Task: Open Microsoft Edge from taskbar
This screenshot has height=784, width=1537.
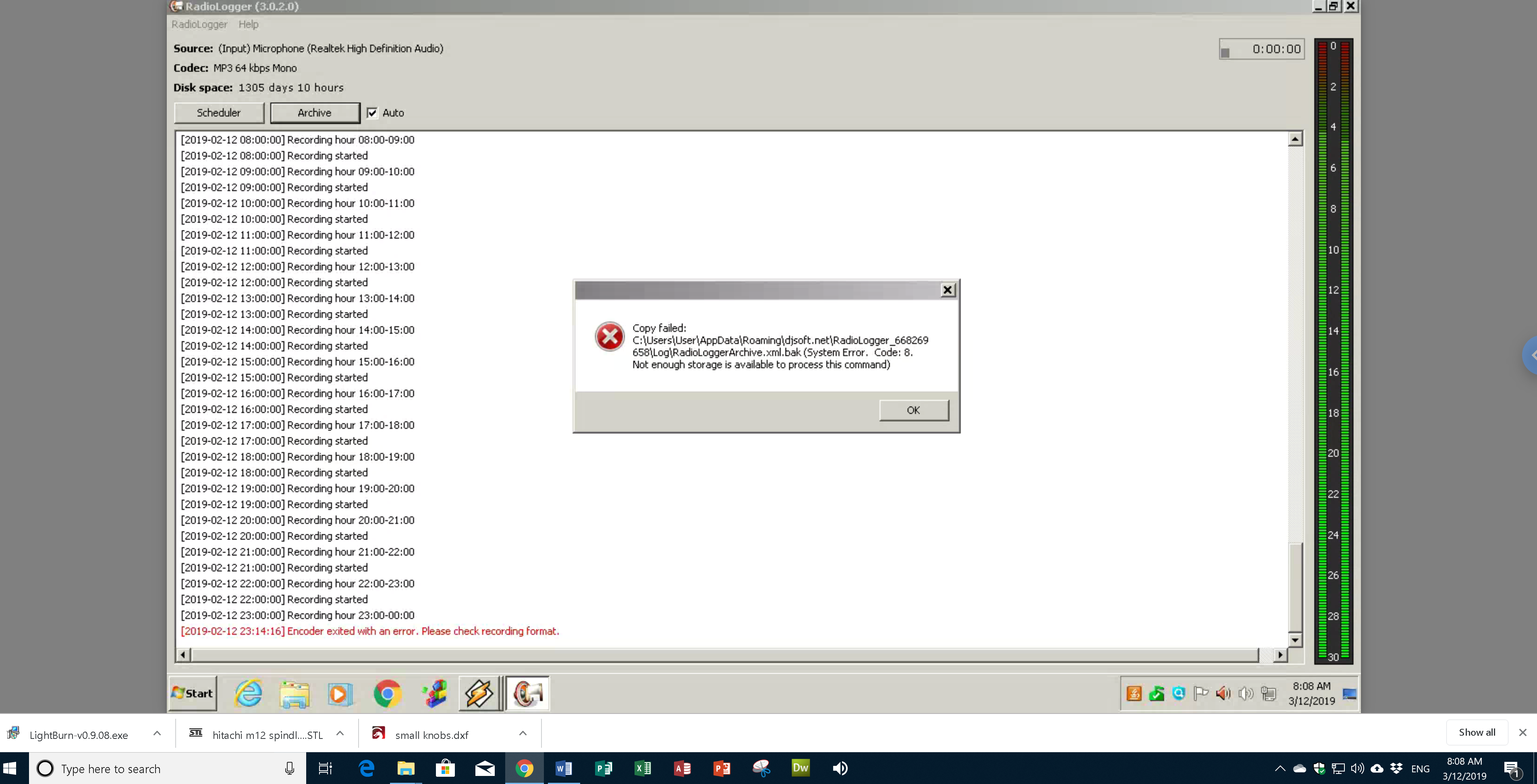Action: tap(366, 769)
